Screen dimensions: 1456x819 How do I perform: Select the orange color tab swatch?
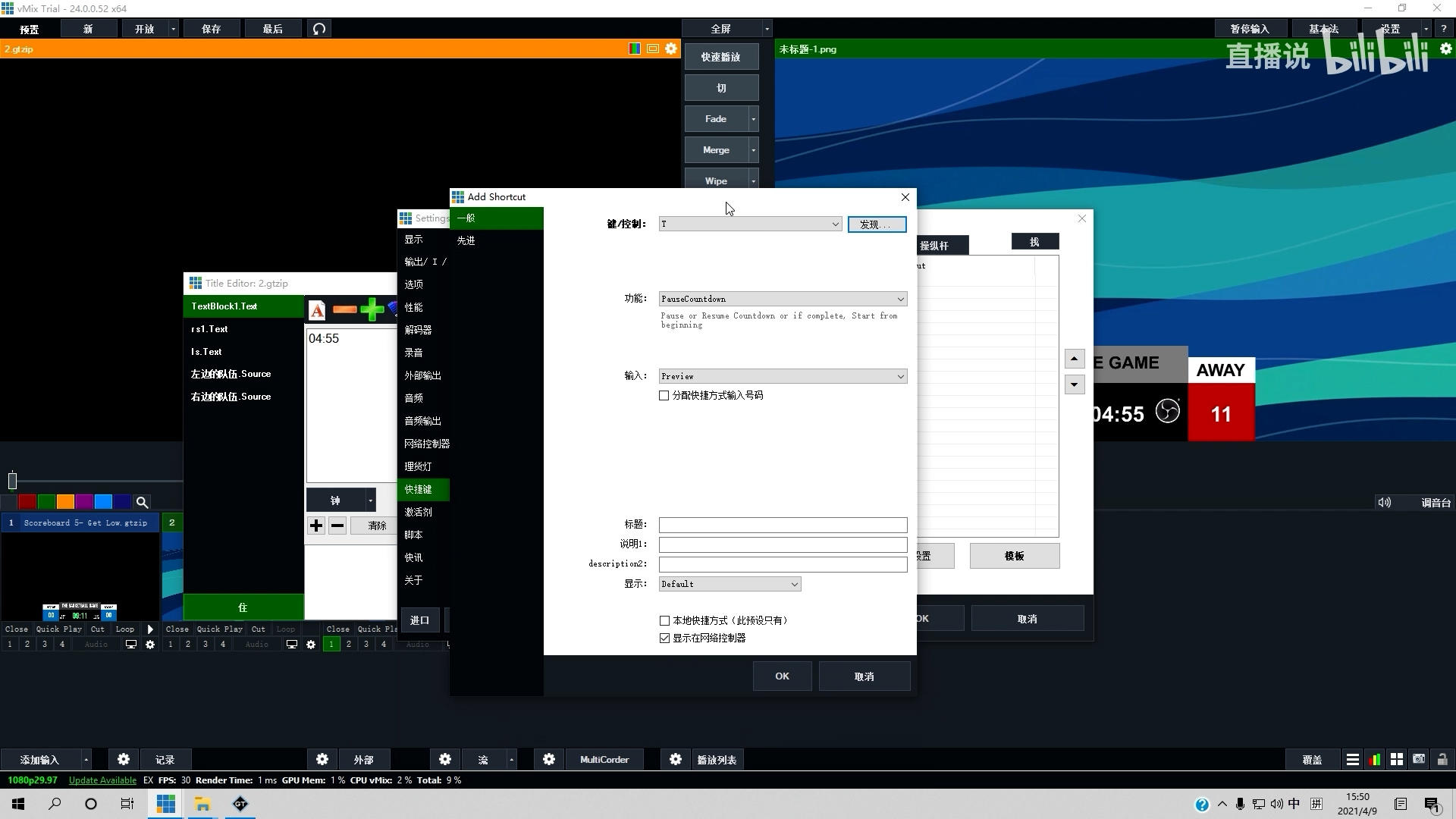click(x=65, y=502)
